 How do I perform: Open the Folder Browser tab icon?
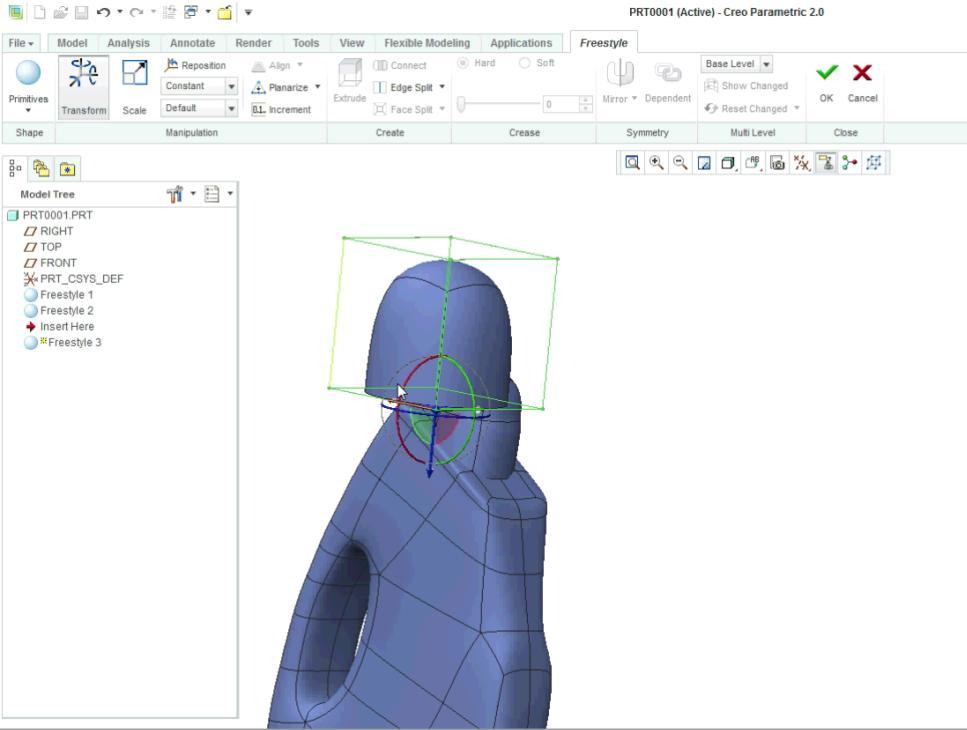point(41,168)
